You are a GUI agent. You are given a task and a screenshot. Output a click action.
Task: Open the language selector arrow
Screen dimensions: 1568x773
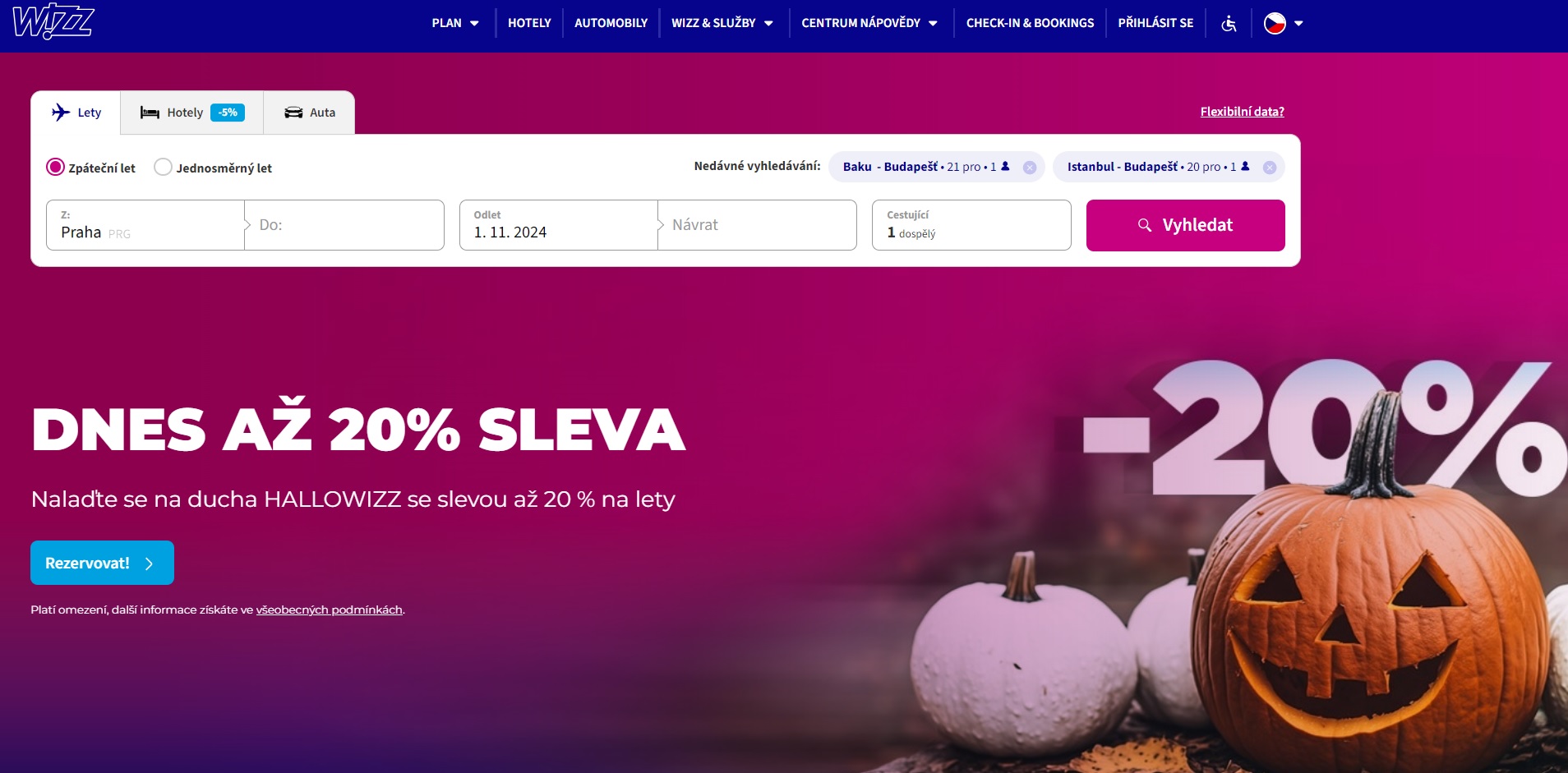point(1298,24)
